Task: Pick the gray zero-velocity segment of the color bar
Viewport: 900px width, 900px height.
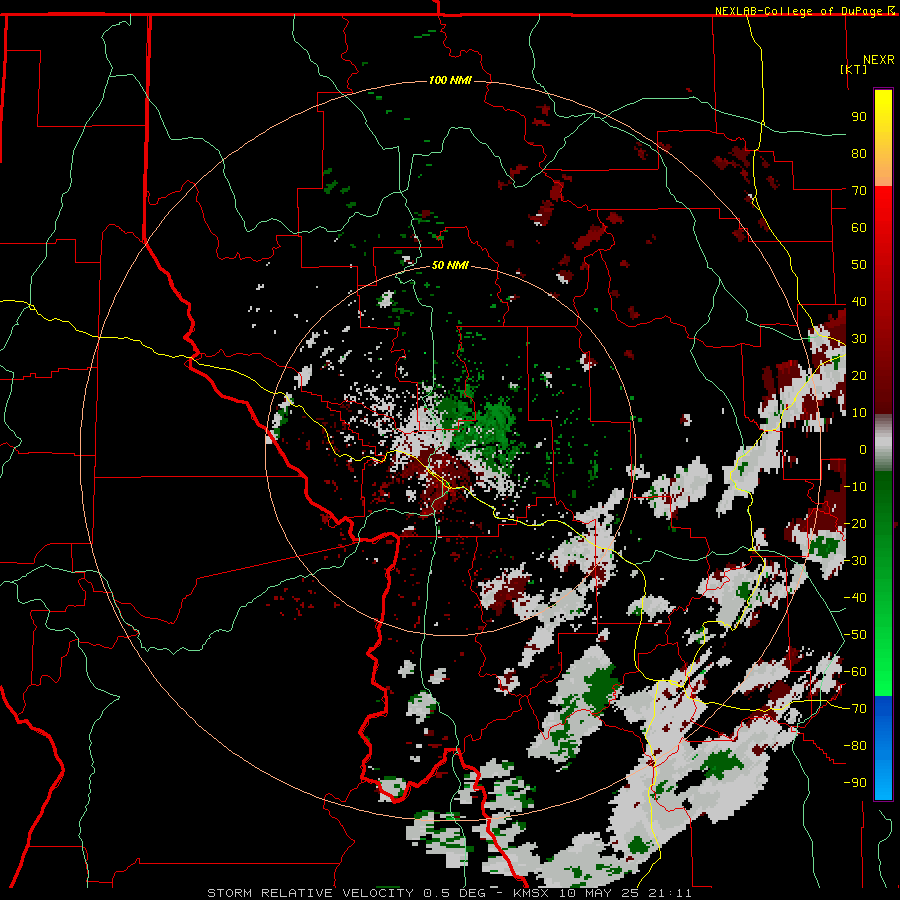Action: (883, 443)
